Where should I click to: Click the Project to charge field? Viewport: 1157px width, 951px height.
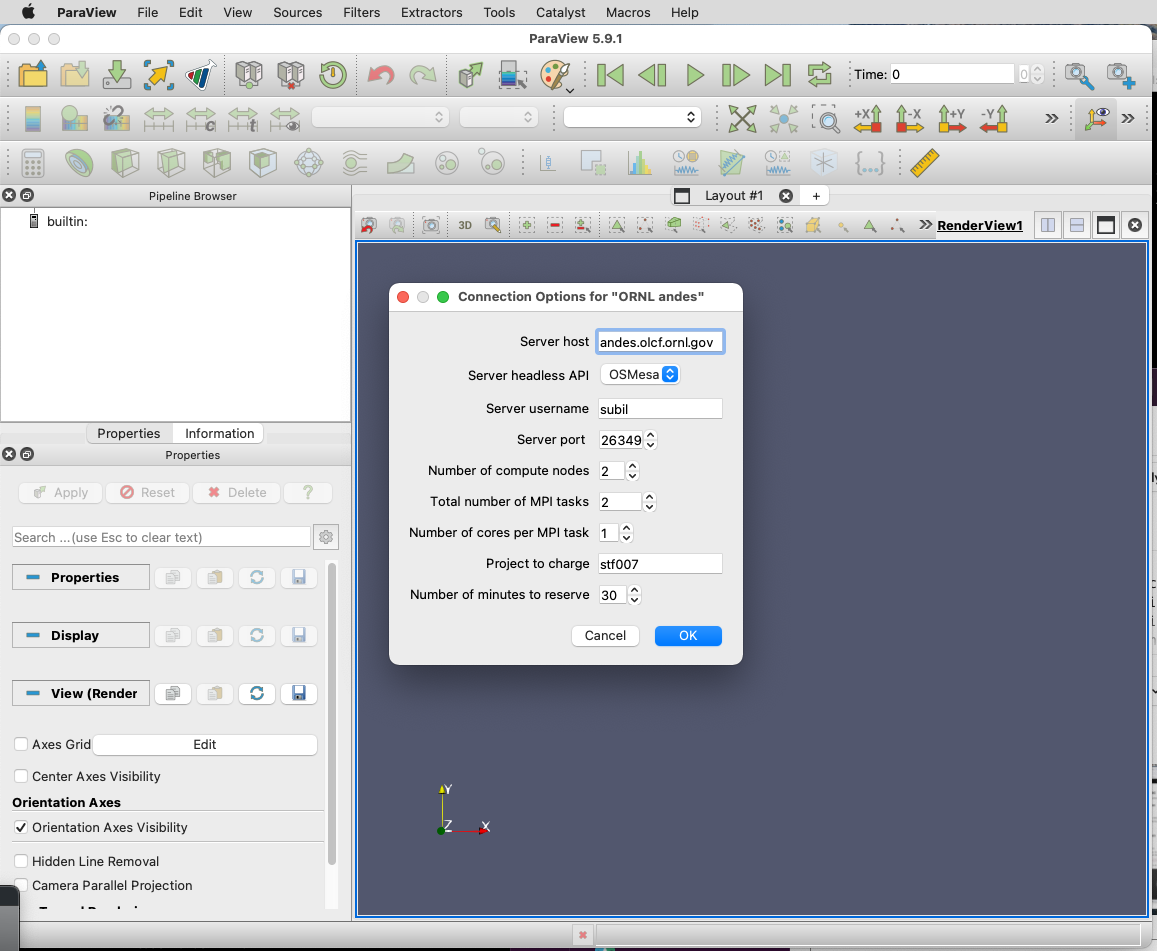(659, 564)
